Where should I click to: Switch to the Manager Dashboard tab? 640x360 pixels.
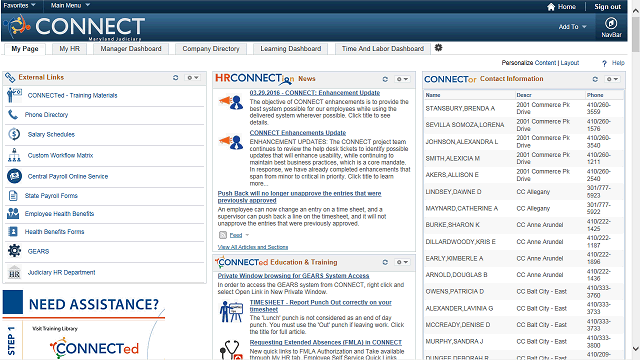(131, 49)
